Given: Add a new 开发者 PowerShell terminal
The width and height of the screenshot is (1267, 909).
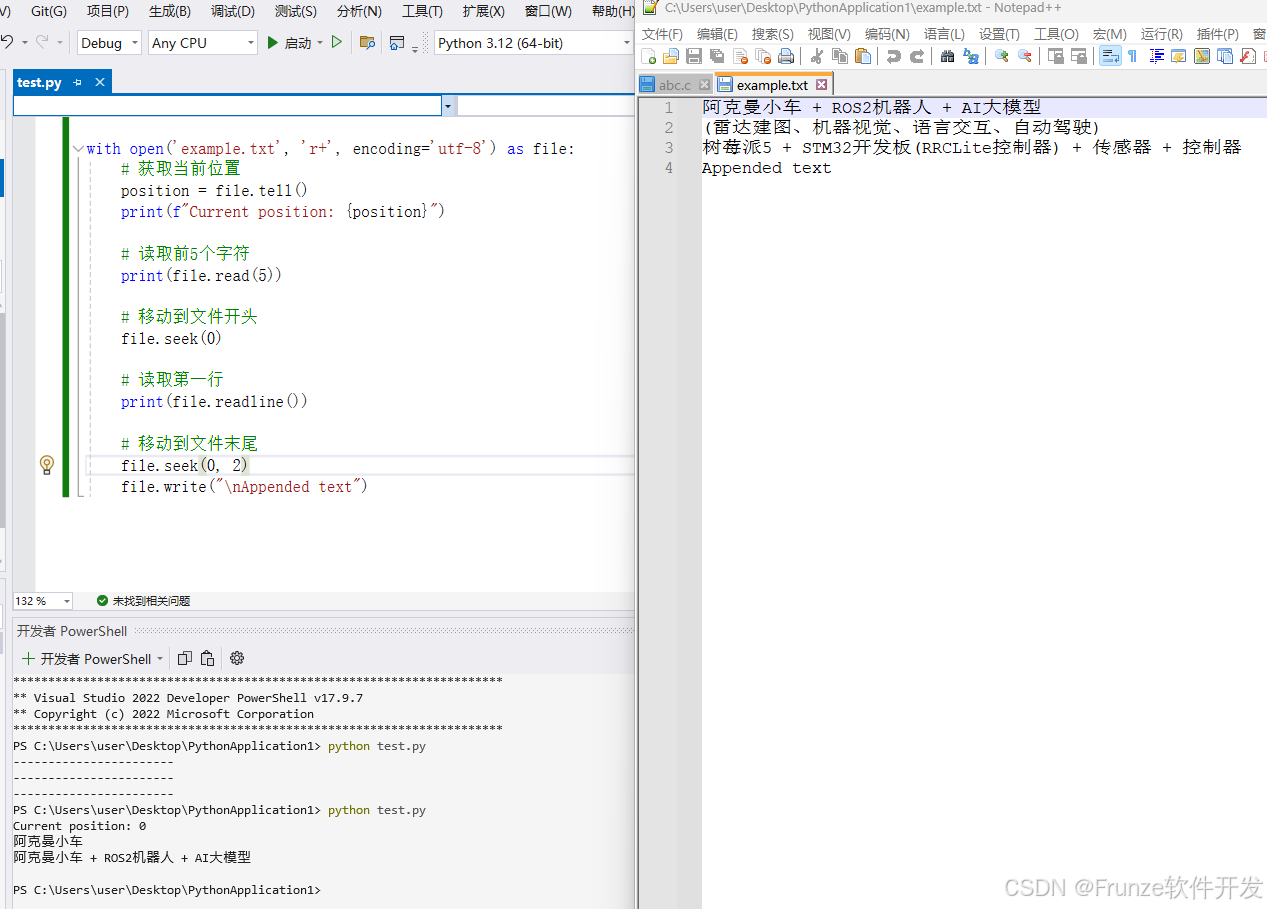Looking at the screenshot, I should coord(86,659).
